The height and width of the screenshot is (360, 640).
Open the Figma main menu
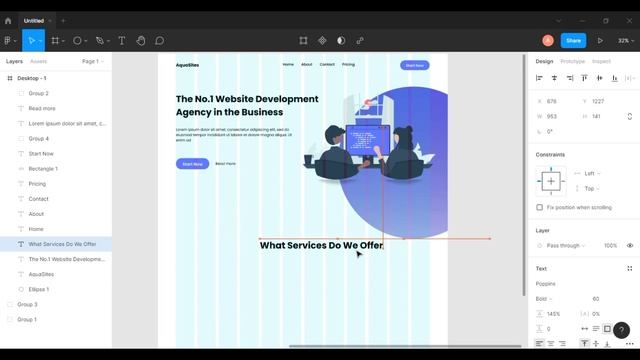(x=10, y=40)
